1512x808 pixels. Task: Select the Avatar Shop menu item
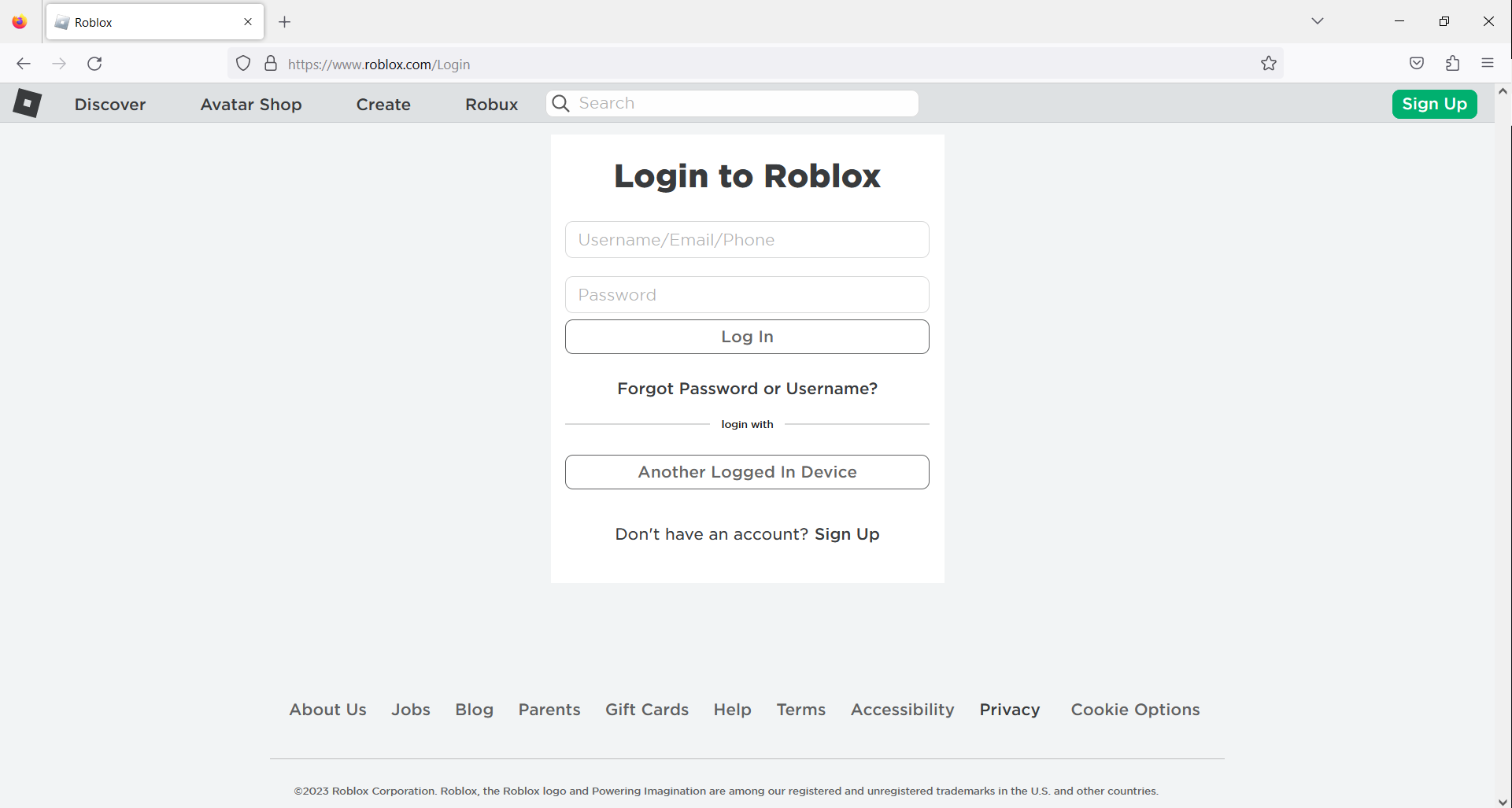[x=250, y=104]
